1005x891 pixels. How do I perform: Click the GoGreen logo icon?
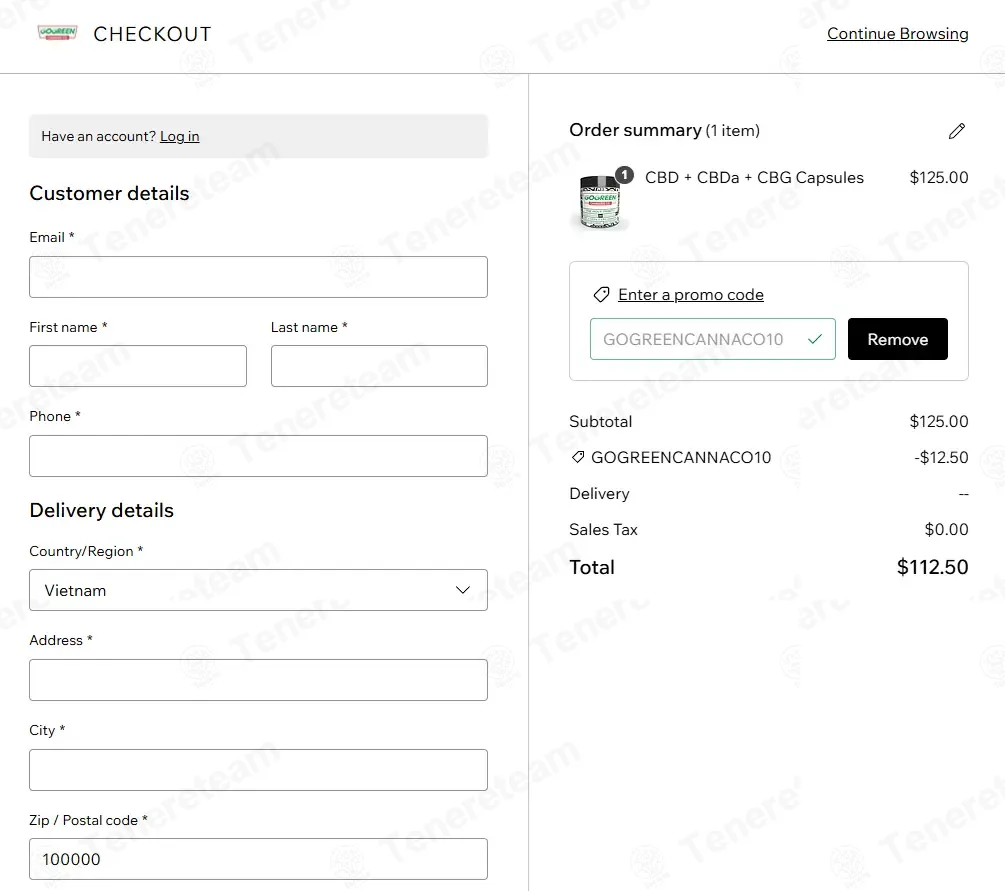click(57, 33)
